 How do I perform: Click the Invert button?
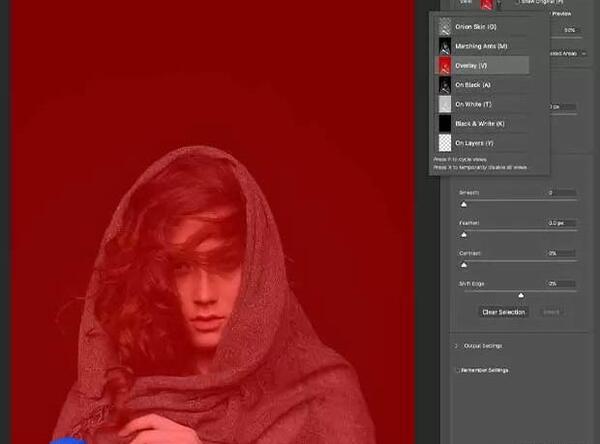[551, 312]
